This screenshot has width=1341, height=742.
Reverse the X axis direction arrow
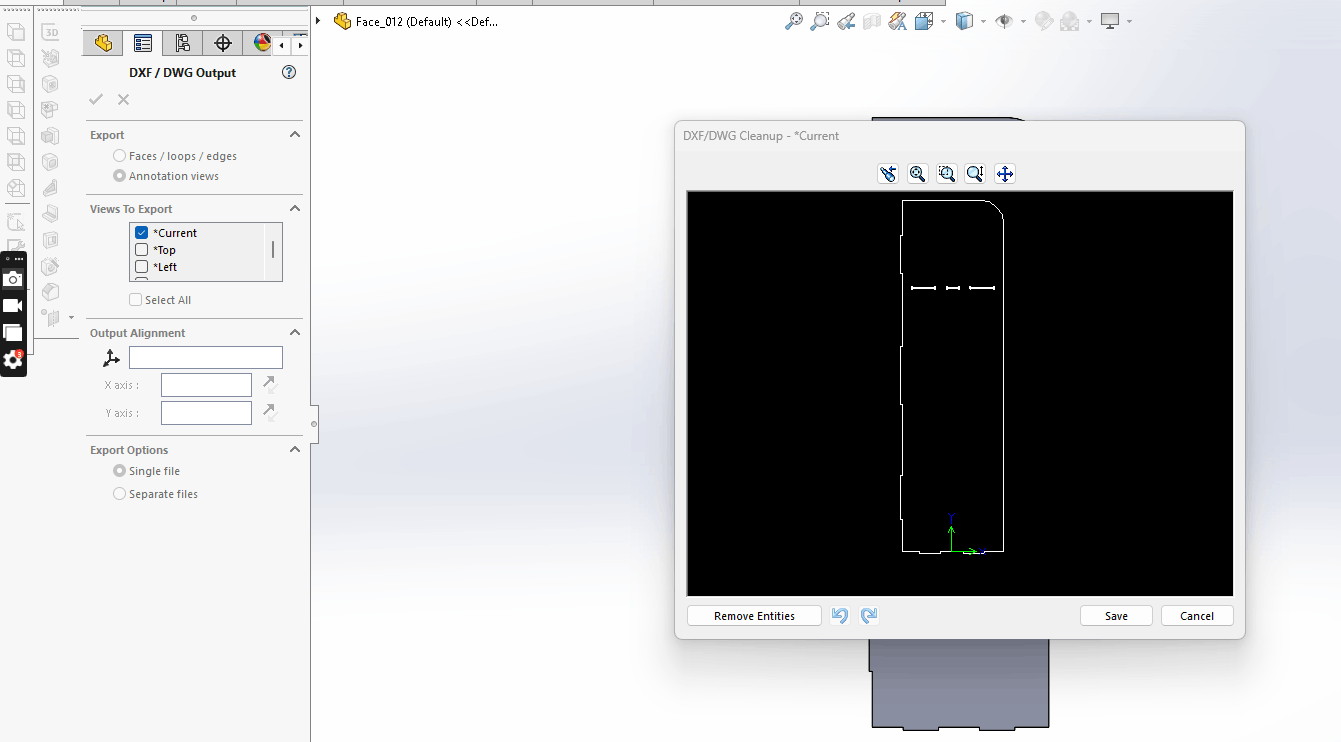coord(269,384)
